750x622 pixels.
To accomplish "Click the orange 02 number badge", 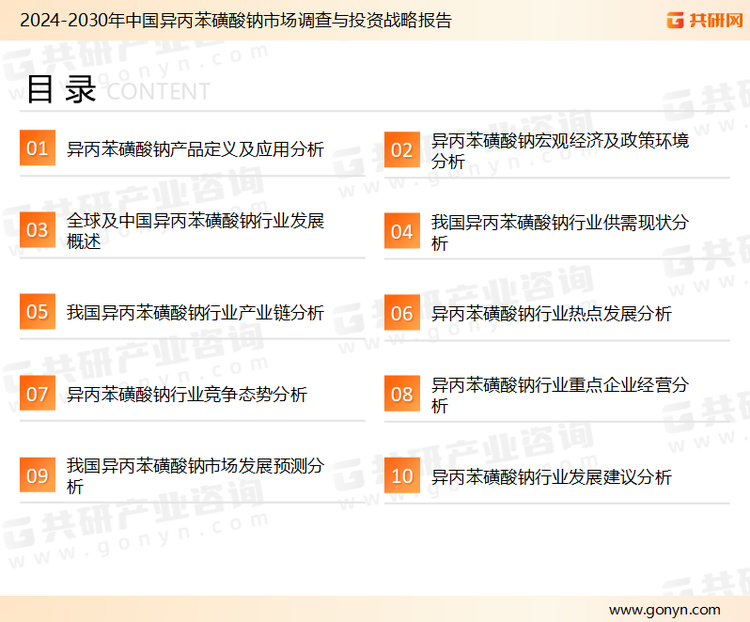I will pos(402,150).
